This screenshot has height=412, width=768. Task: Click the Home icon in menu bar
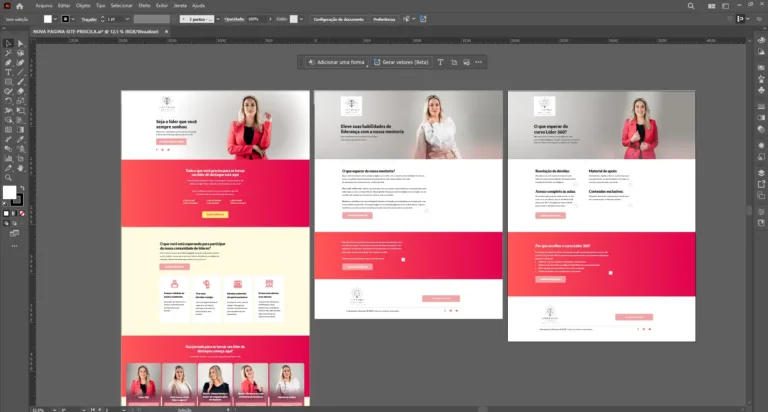click(20, 6)
